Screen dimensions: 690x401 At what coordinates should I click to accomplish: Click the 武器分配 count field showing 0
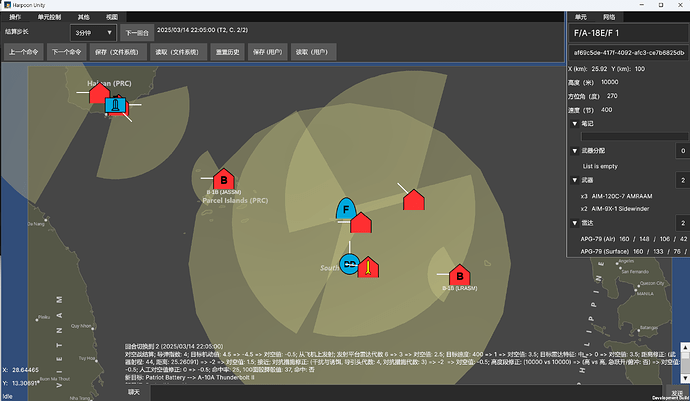coord(683,151)
